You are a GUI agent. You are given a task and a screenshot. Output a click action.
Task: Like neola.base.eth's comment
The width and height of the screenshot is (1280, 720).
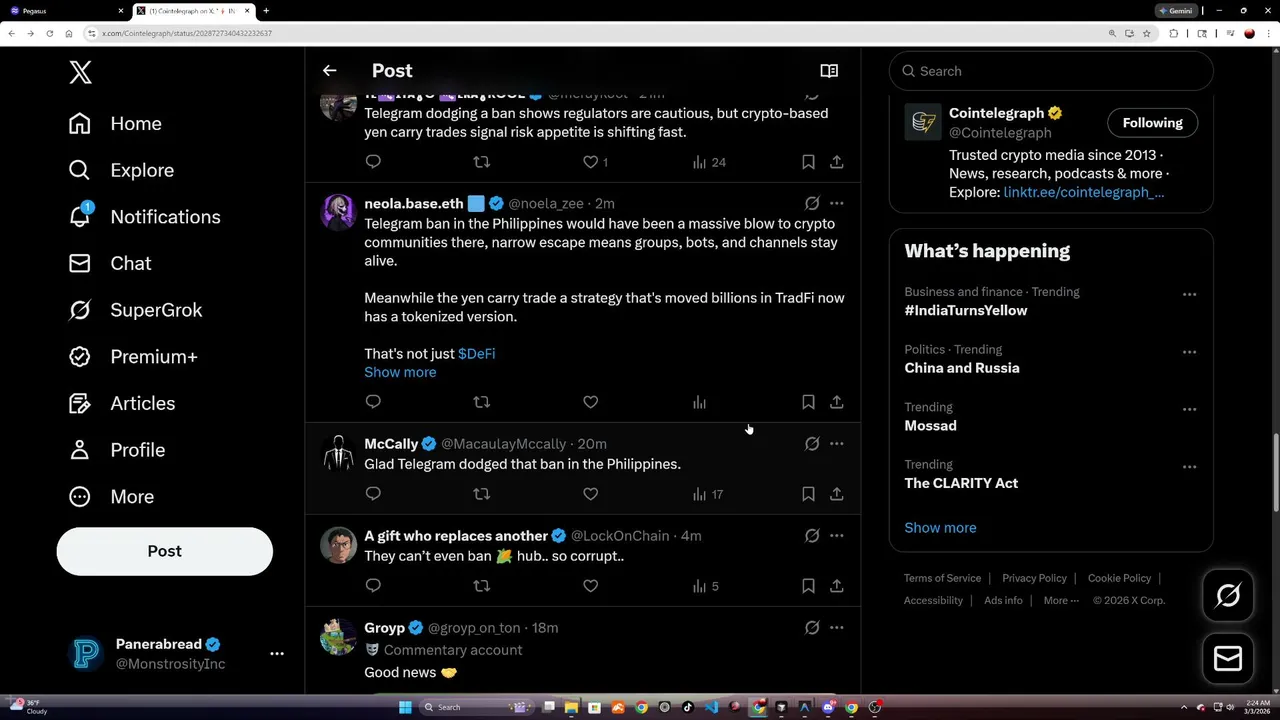(x=590, y=402)
